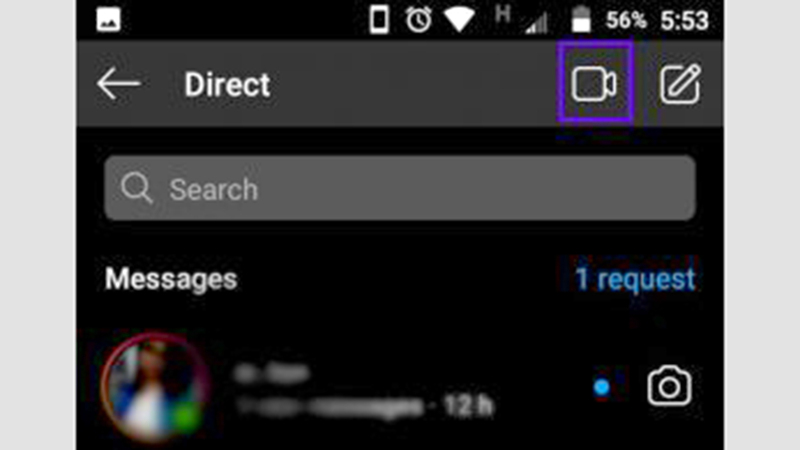Start a video chat with camera icon
800x450 pixels.
click(x=594, y=84)
